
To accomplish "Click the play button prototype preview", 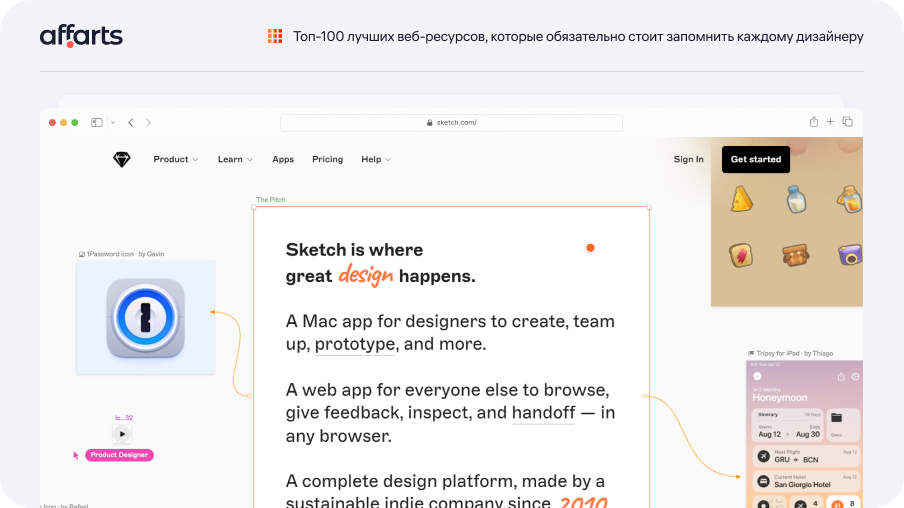I will pos(122,434).
